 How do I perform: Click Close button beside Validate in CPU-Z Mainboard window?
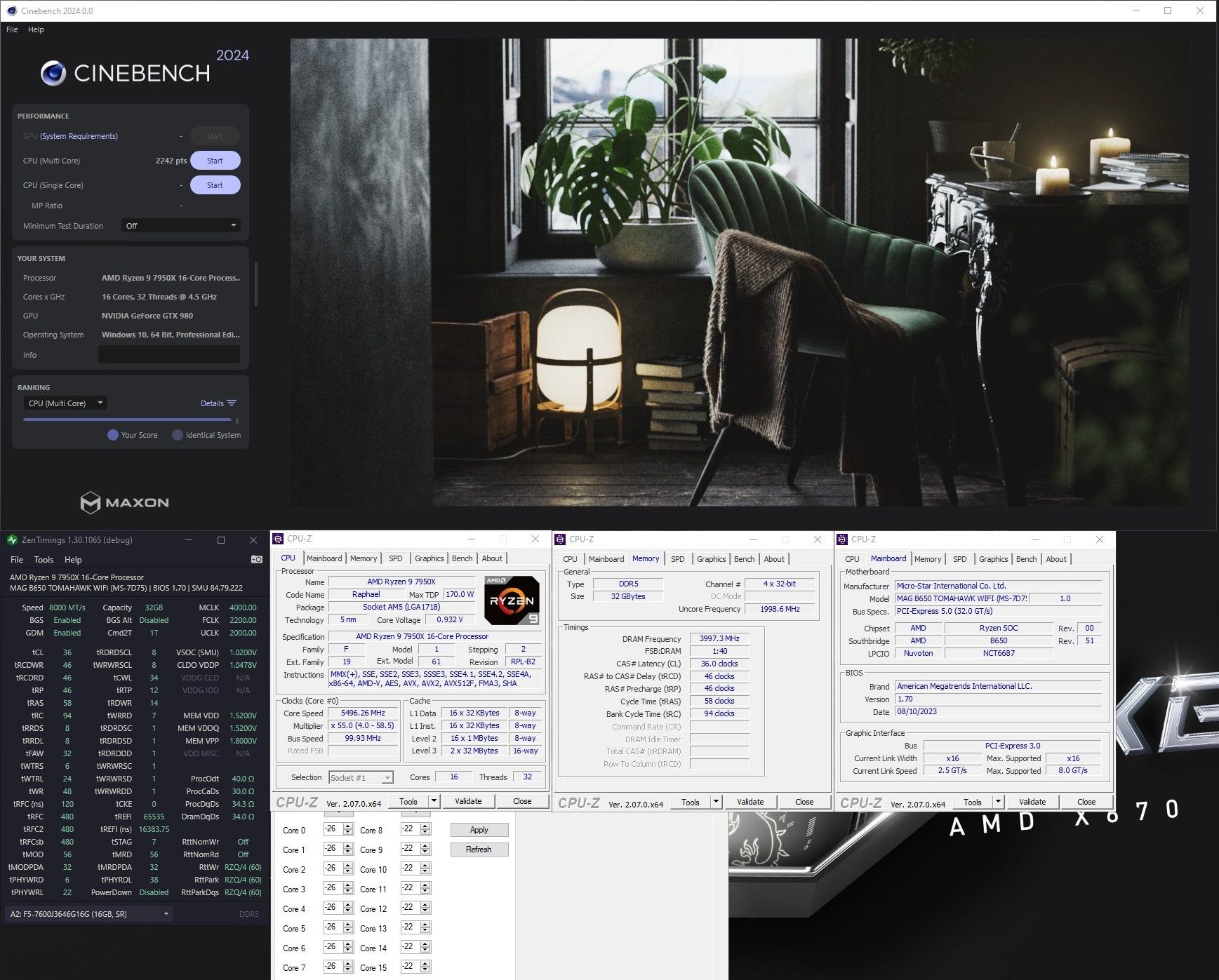click(x=1086, y=802)
